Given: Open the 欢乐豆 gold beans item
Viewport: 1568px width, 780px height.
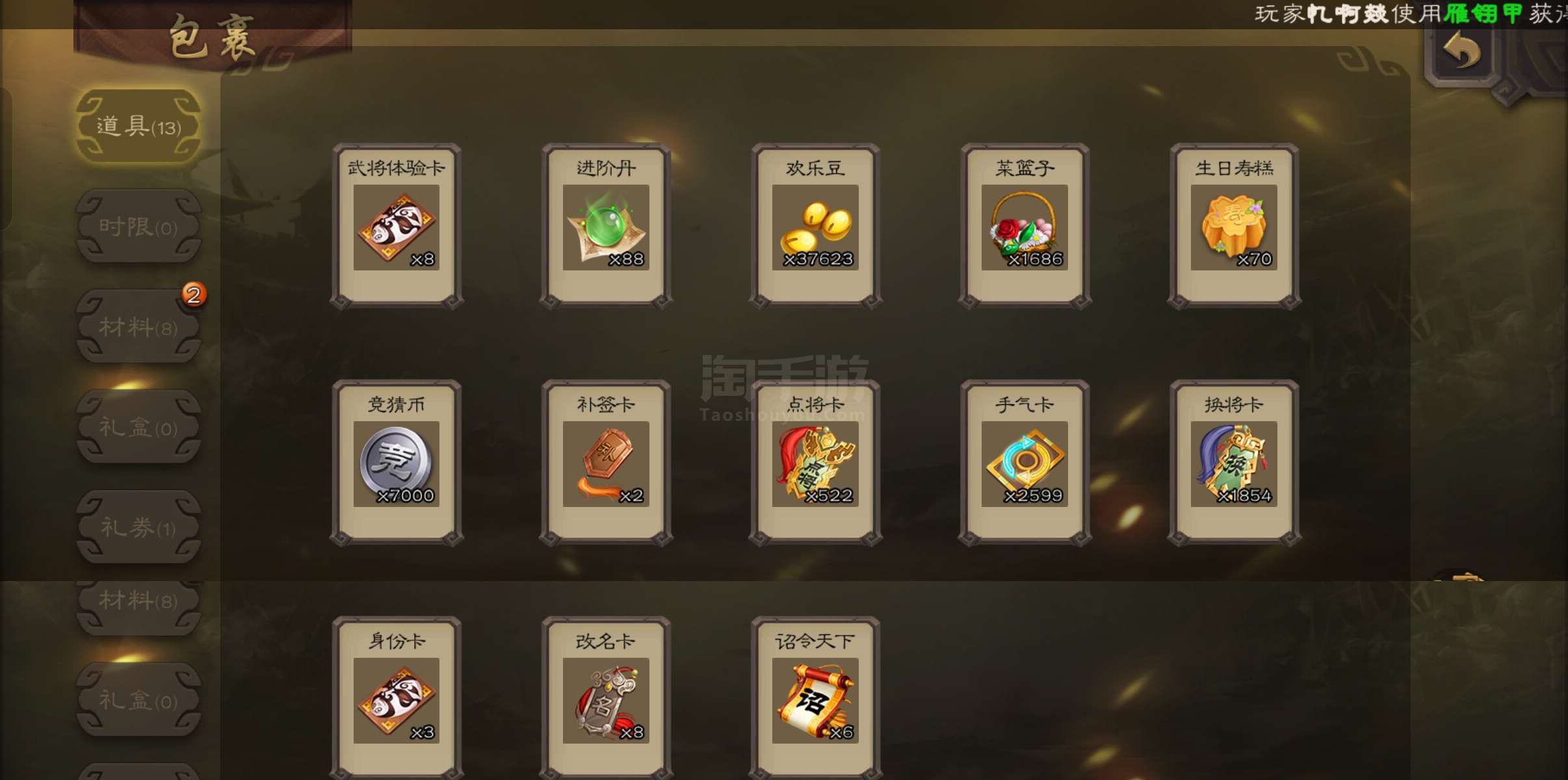Looking at the screenshot, I should [x=815, y=226].
